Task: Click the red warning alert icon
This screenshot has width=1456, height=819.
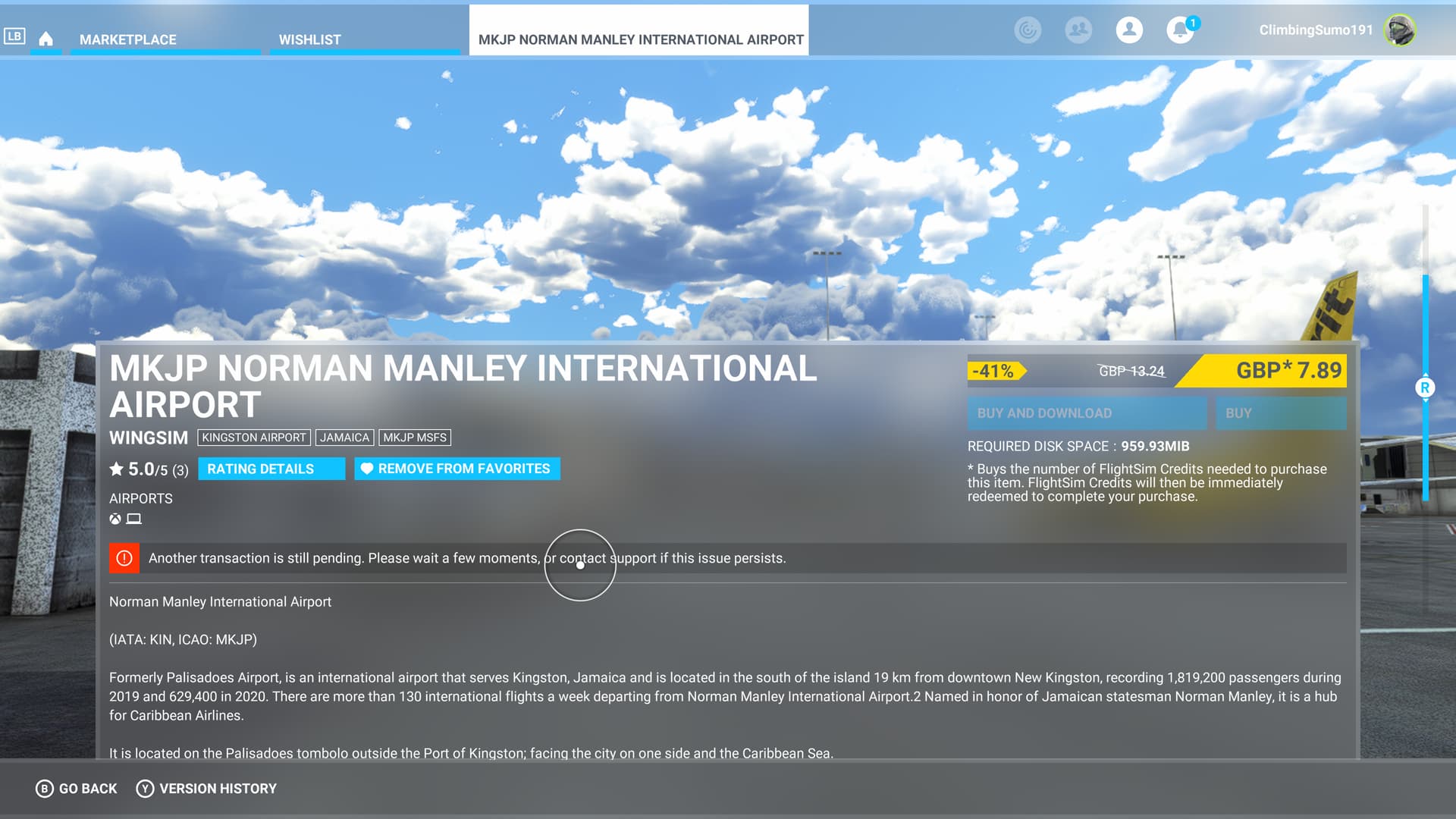Action: point(124,558)
